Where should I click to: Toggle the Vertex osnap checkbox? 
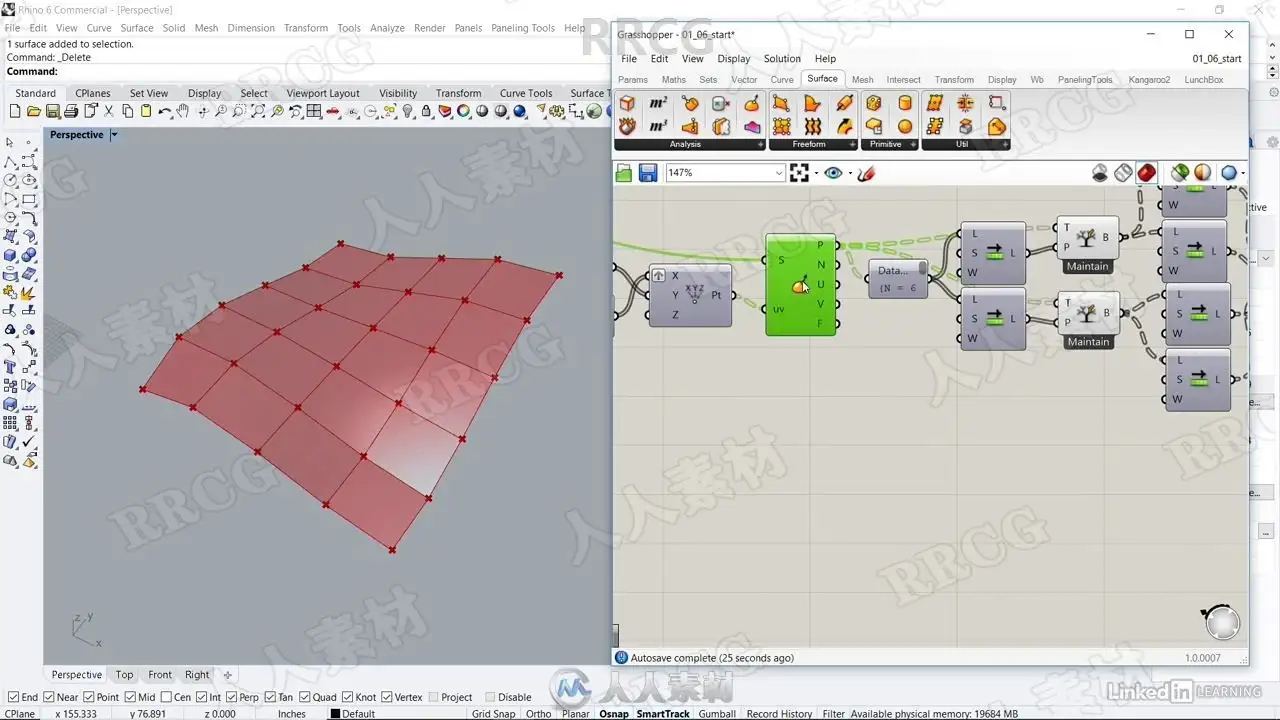point(387,697)
